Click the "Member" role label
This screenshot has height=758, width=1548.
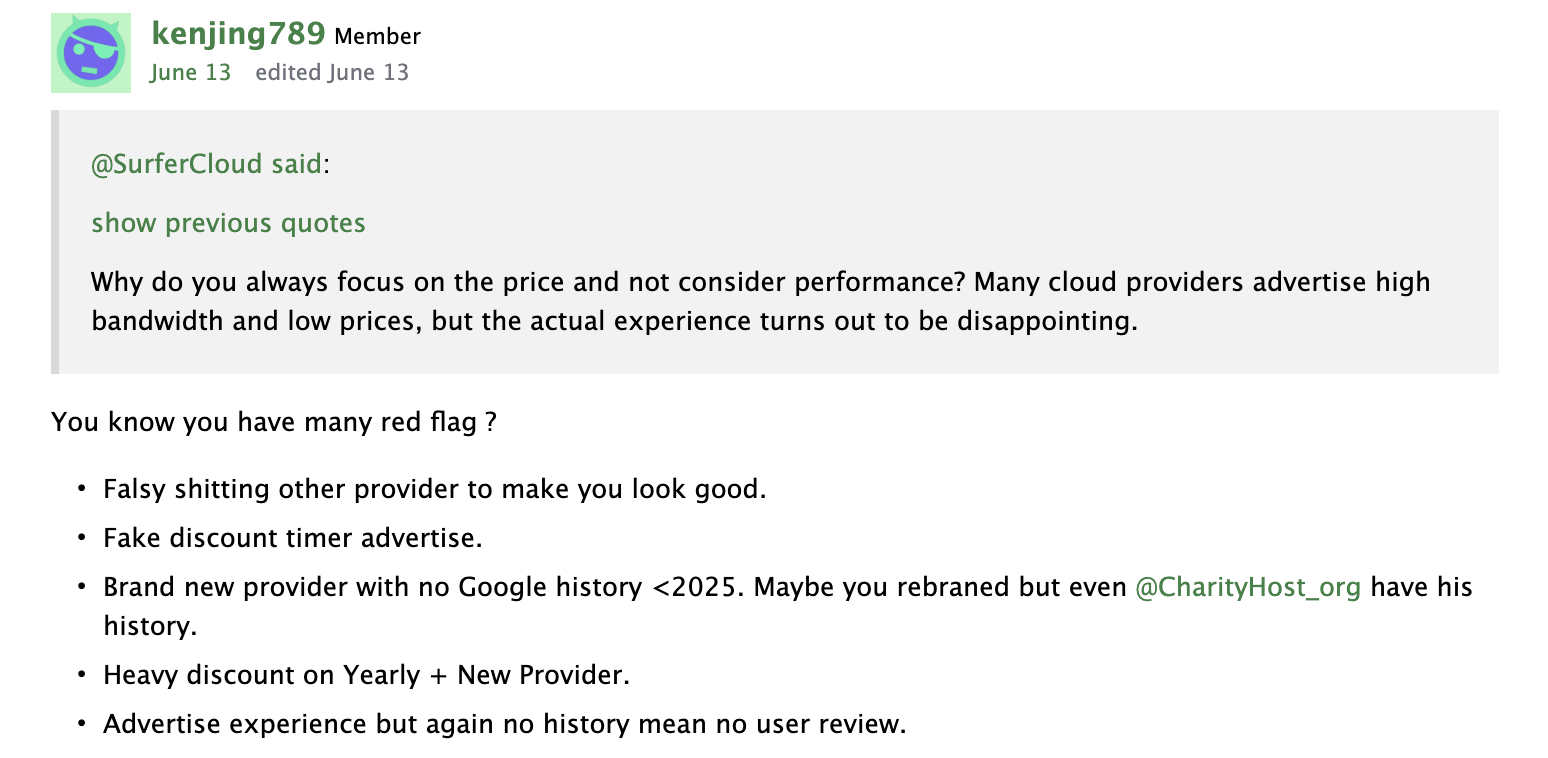[x=377, y=37]
